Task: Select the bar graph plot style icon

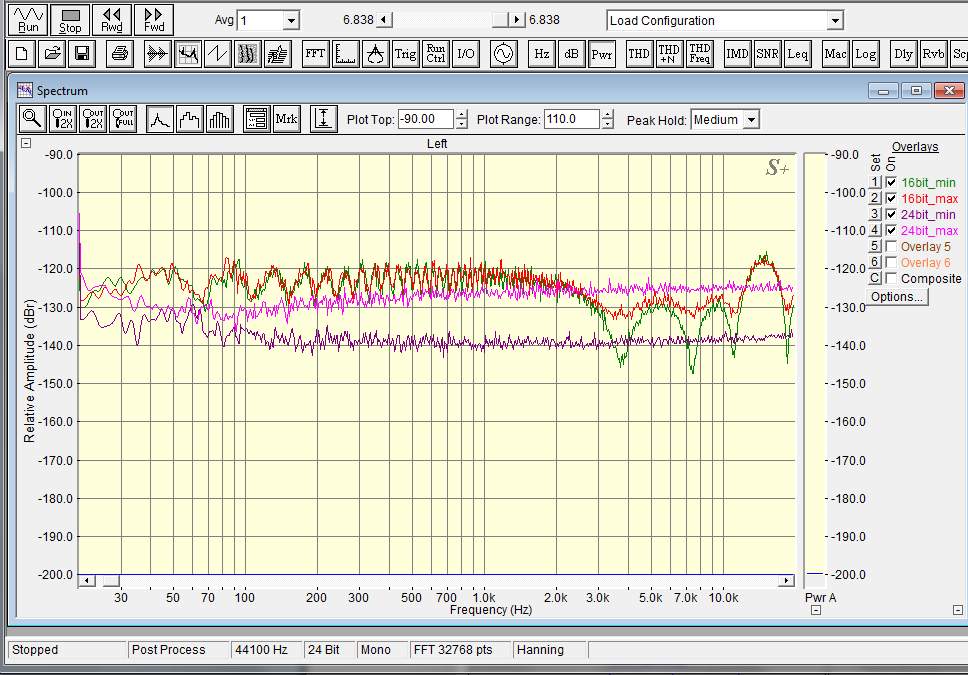Action: point(220,119)
